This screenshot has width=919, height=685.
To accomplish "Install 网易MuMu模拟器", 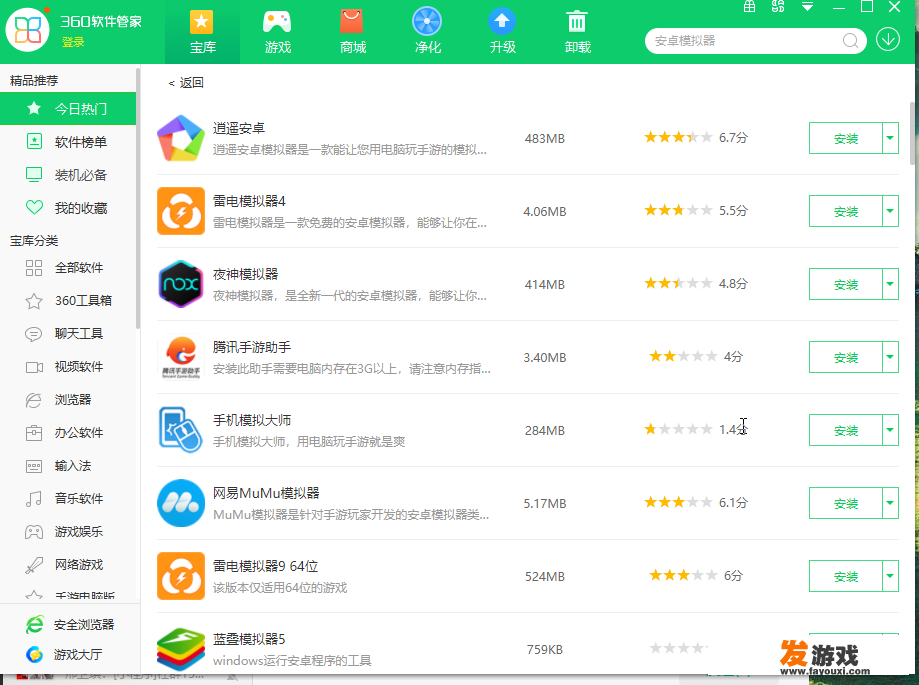I will pyautogui.click(x=846, y=503).
